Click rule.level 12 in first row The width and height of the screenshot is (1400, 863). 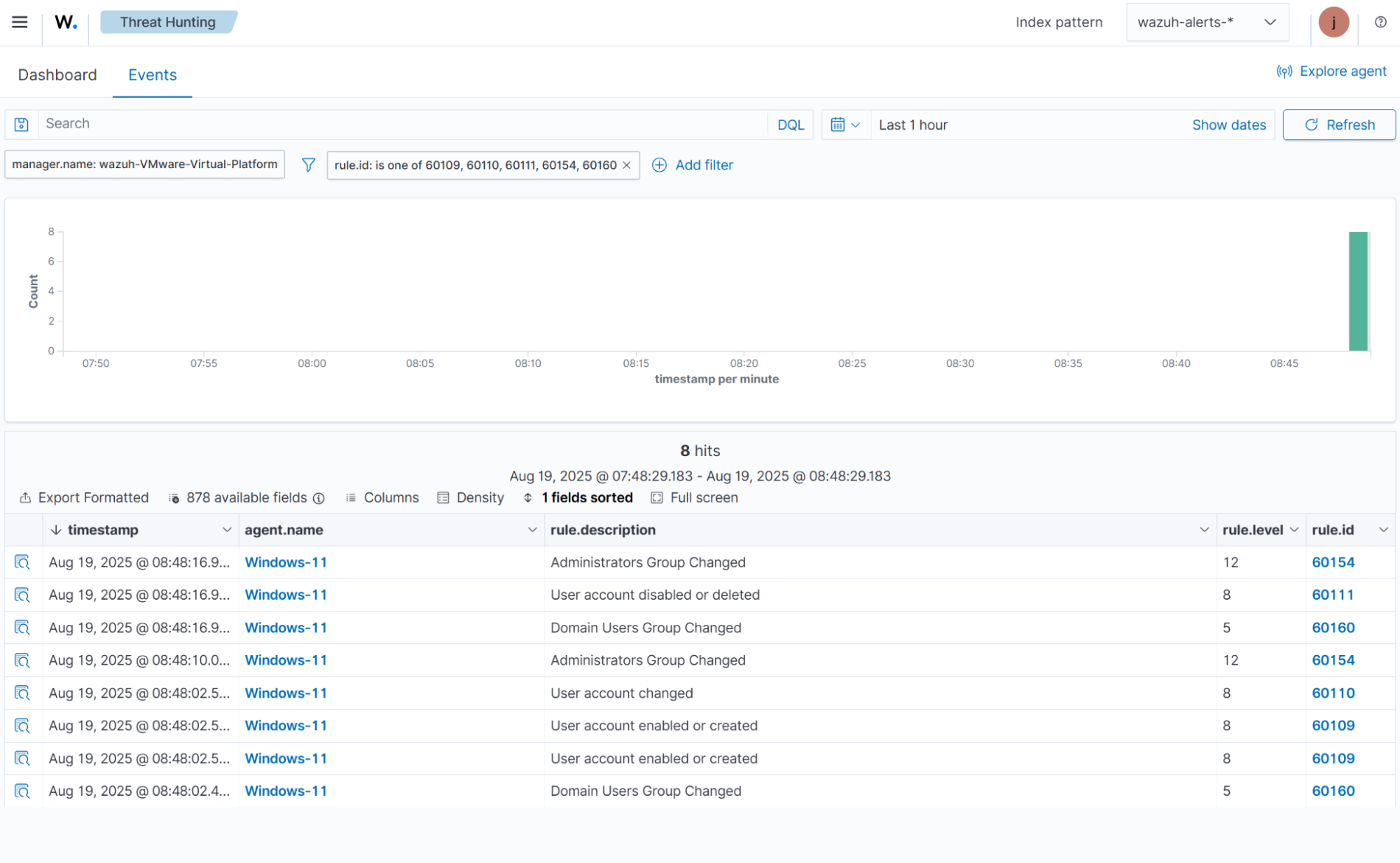pyautogui.click(x=1231, y=562)
